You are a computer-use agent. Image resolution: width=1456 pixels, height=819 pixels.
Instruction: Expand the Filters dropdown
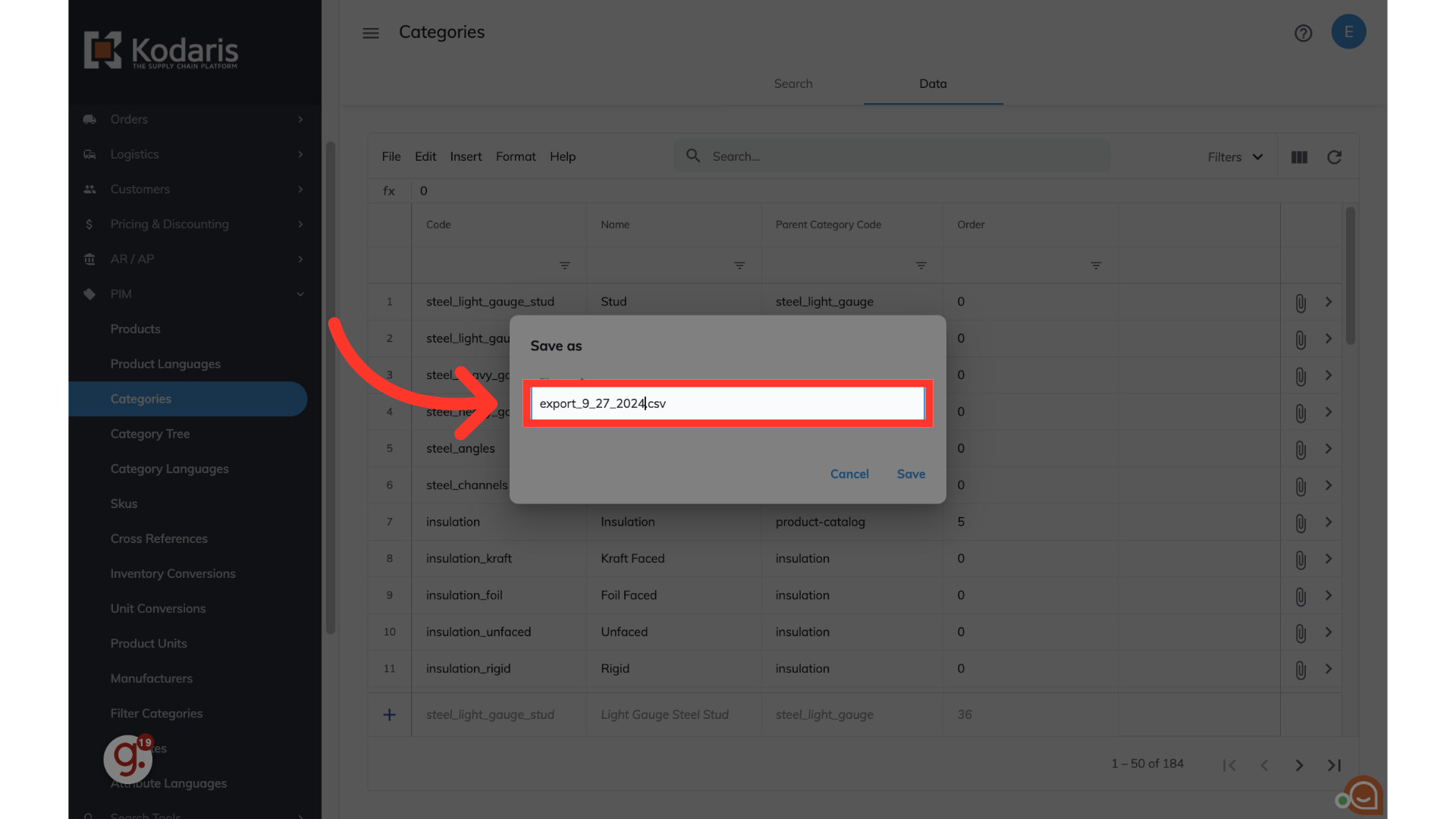(x=1235, y=157)
